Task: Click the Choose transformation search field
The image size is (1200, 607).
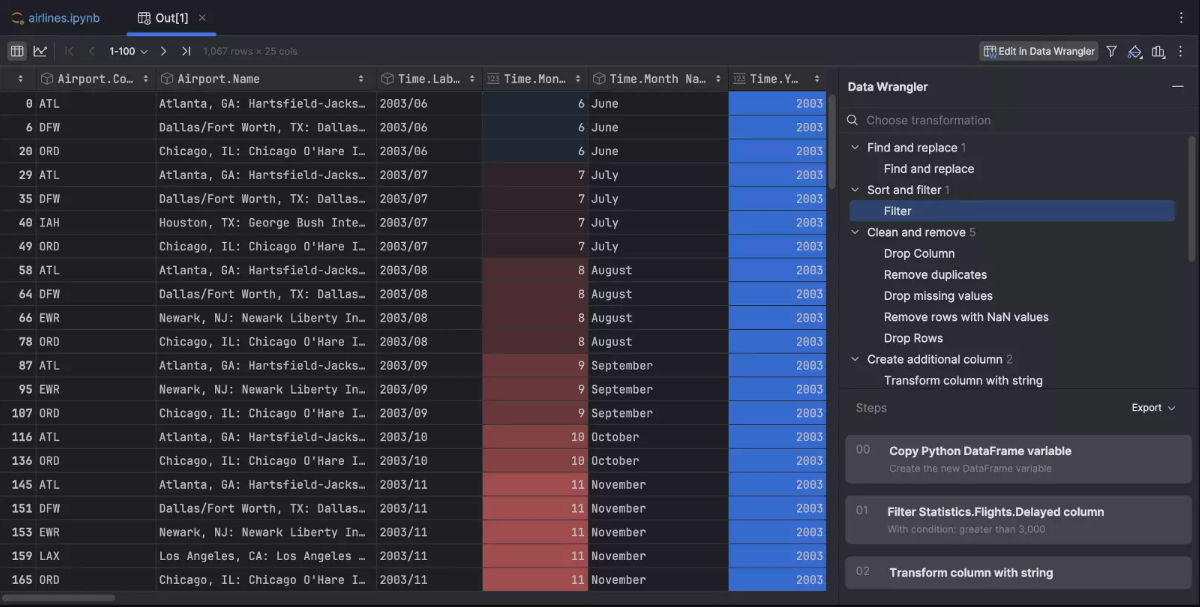Action: [1018, 120]
